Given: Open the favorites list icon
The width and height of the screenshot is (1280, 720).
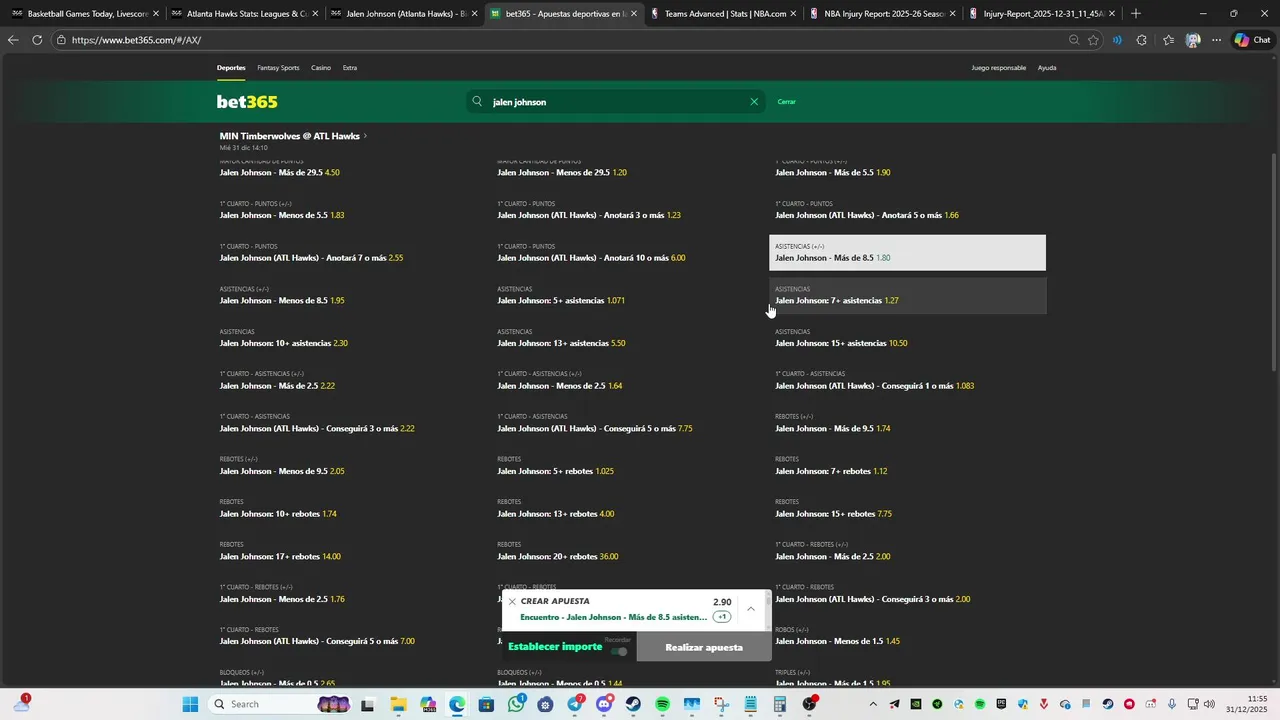Looking at the screenshot, I should (1168, 40).
